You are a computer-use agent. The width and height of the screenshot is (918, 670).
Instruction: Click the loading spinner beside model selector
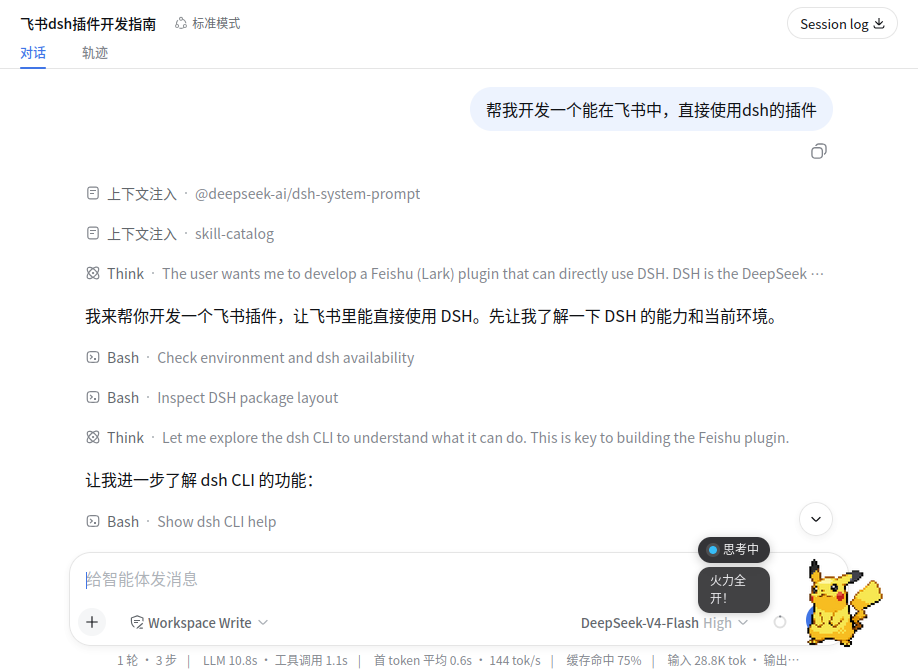pyautogui.click(x=780, y=623)
